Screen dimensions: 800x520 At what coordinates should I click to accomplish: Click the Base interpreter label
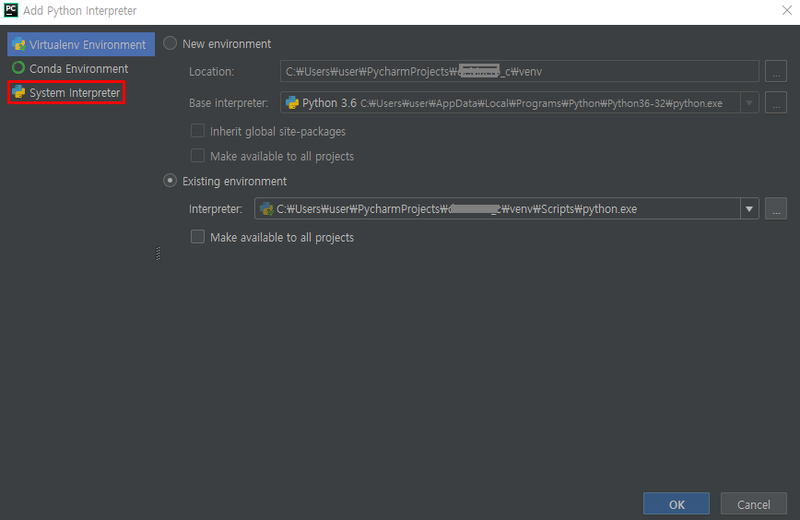click(x=228, y=103)
